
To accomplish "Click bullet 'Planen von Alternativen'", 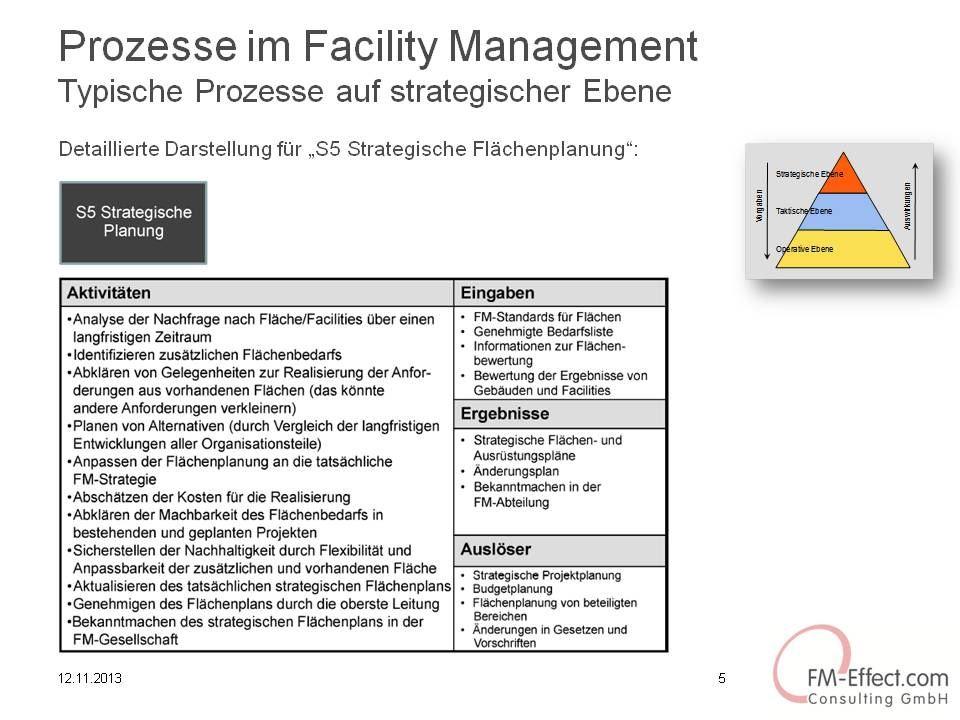I will click(x=253, y=435).
